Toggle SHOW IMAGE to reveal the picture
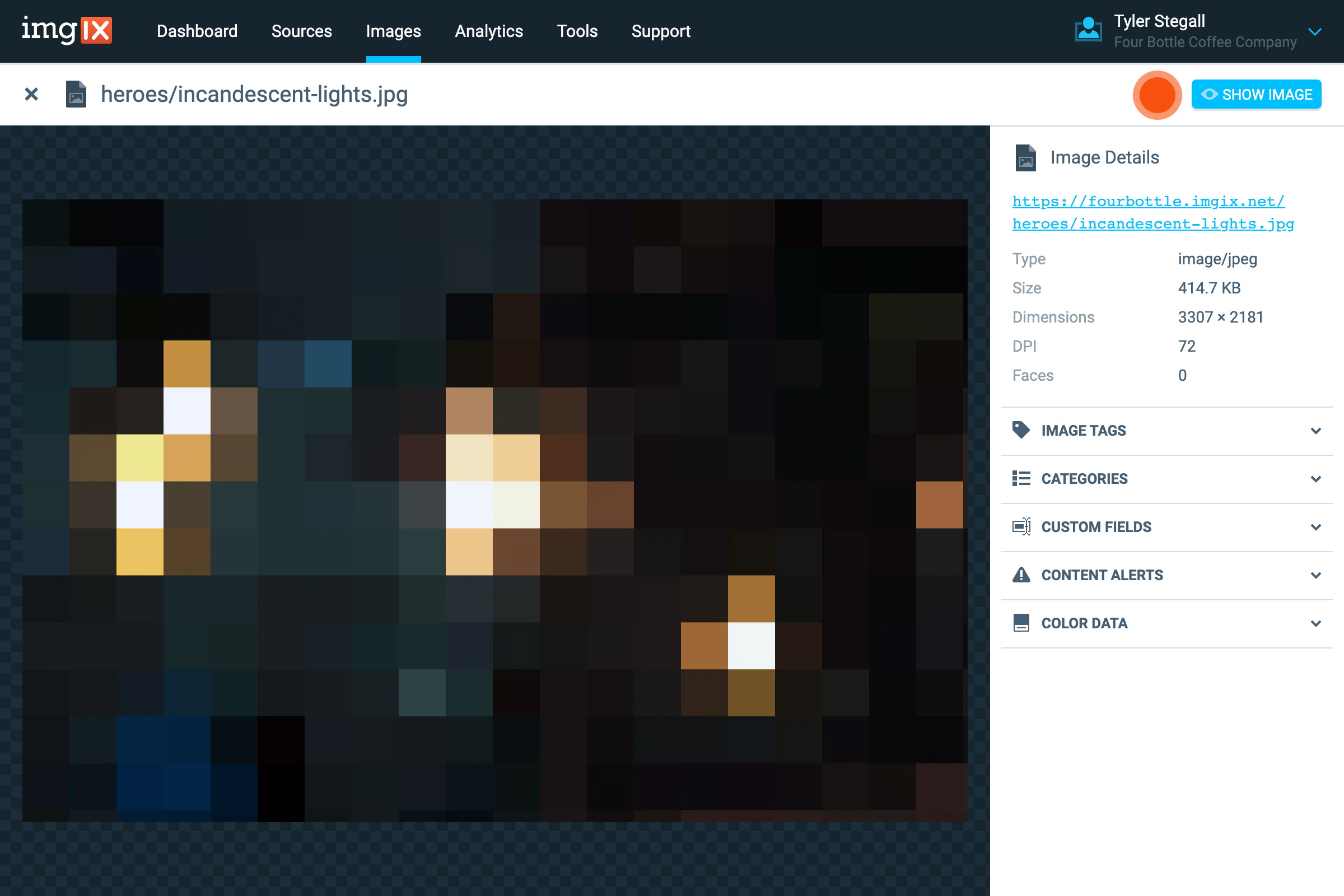 coord(1256,94)
